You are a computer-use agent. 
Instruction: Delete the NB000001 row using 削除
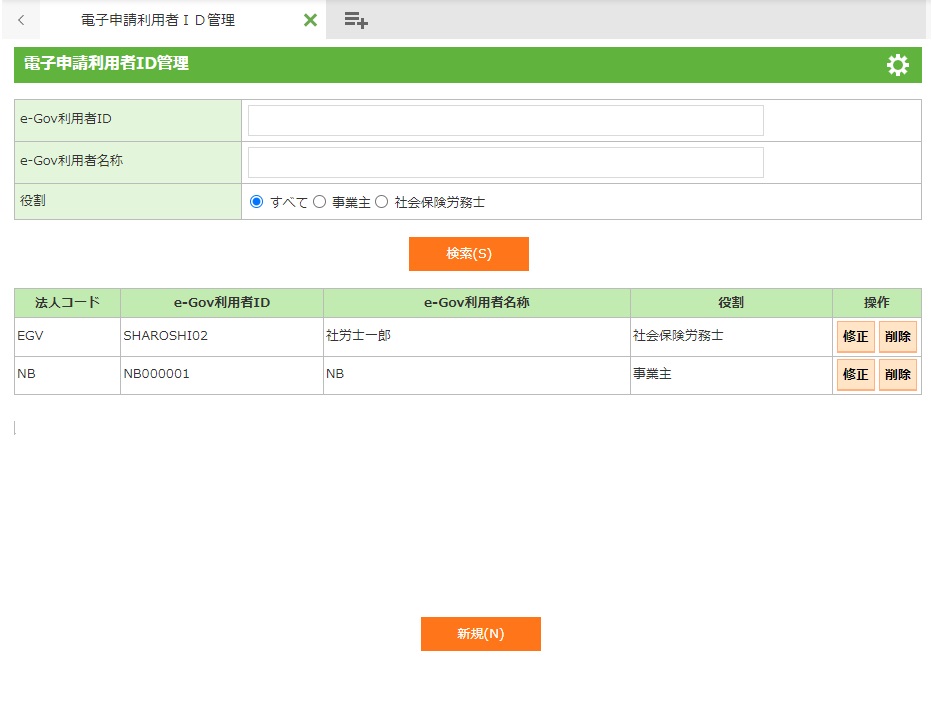click(897, 375)
